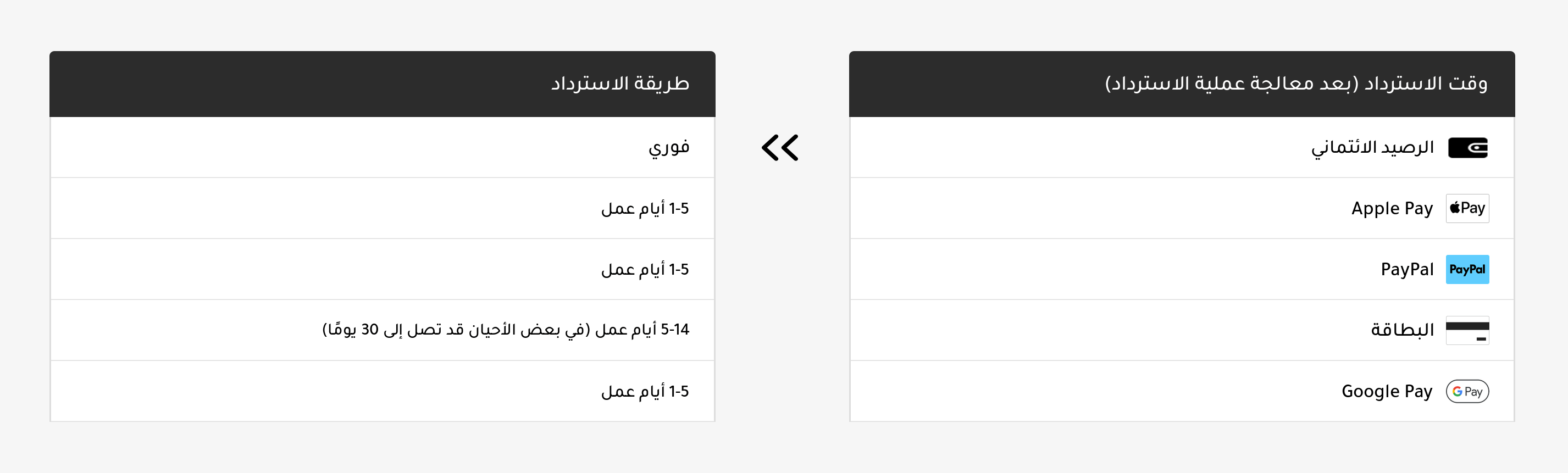The image size is (1568, 473).
Task: Click the البطاقة card label
Action: pyautogui.click(x=1402, y=331)
